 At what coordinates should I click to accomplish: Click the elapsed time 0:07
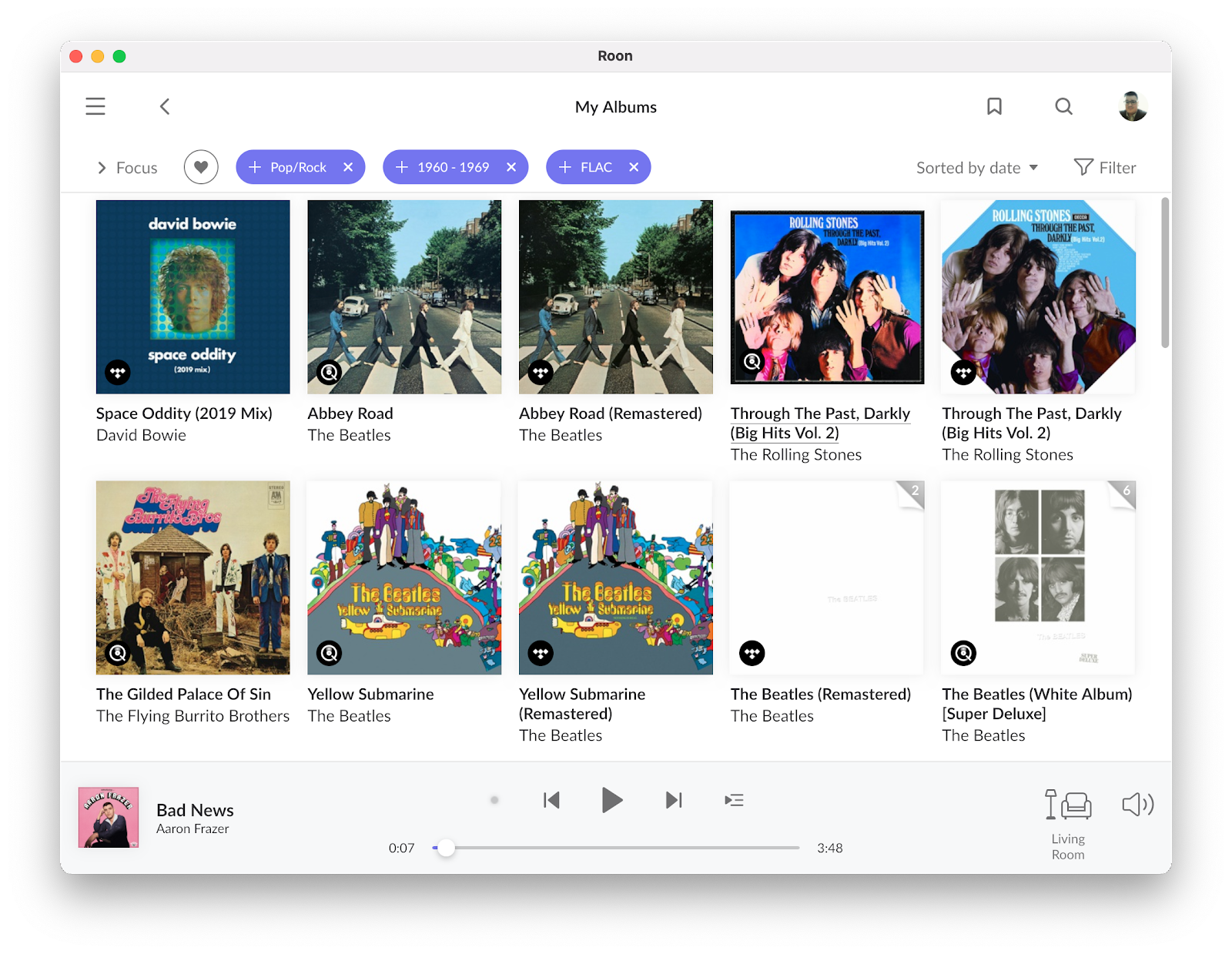click(x=401, y=848)
